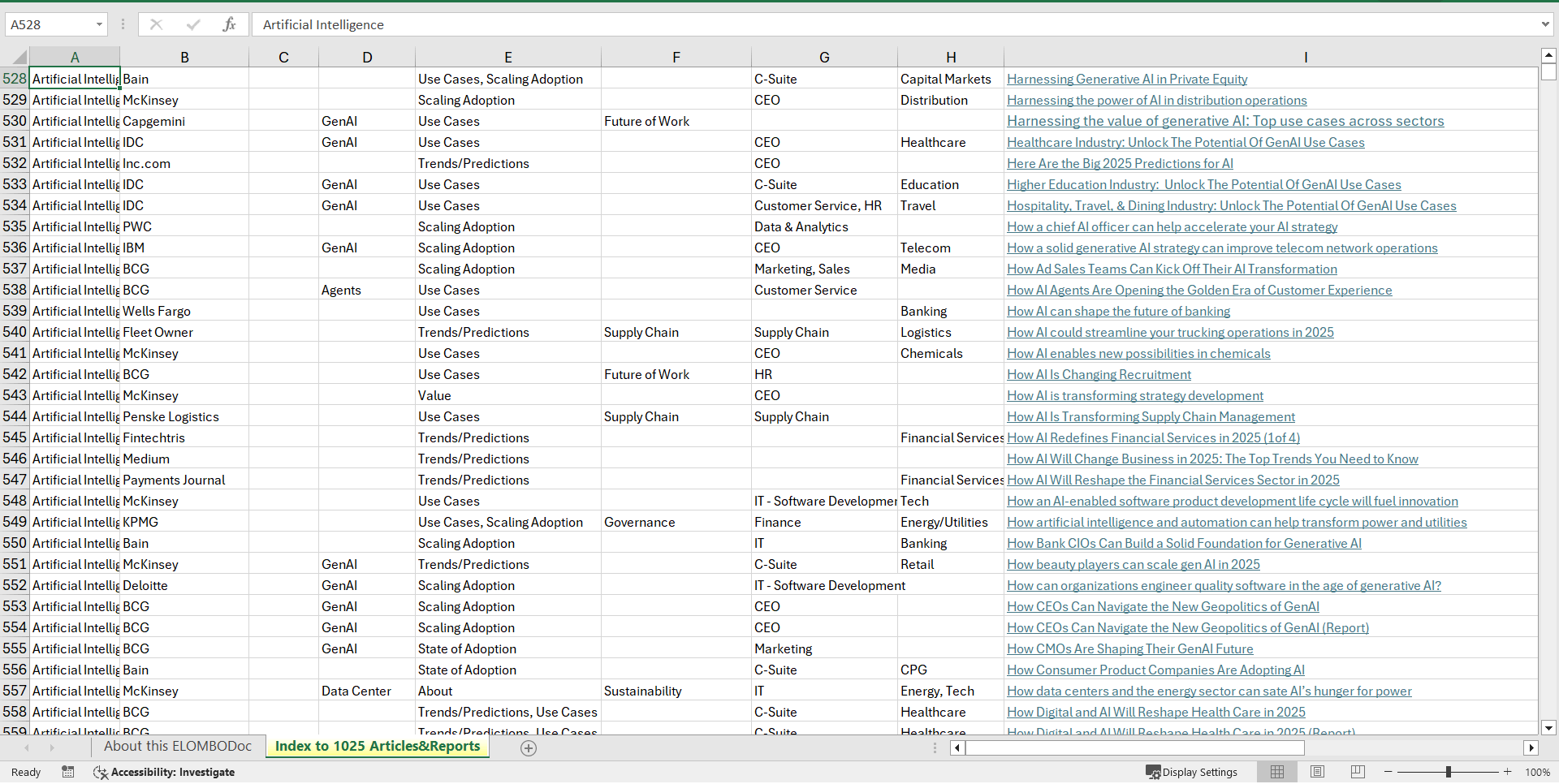Screen dimensions: 1559x784
Task: Click horizontal scrollbar left arrow
Action: (958, 747)
